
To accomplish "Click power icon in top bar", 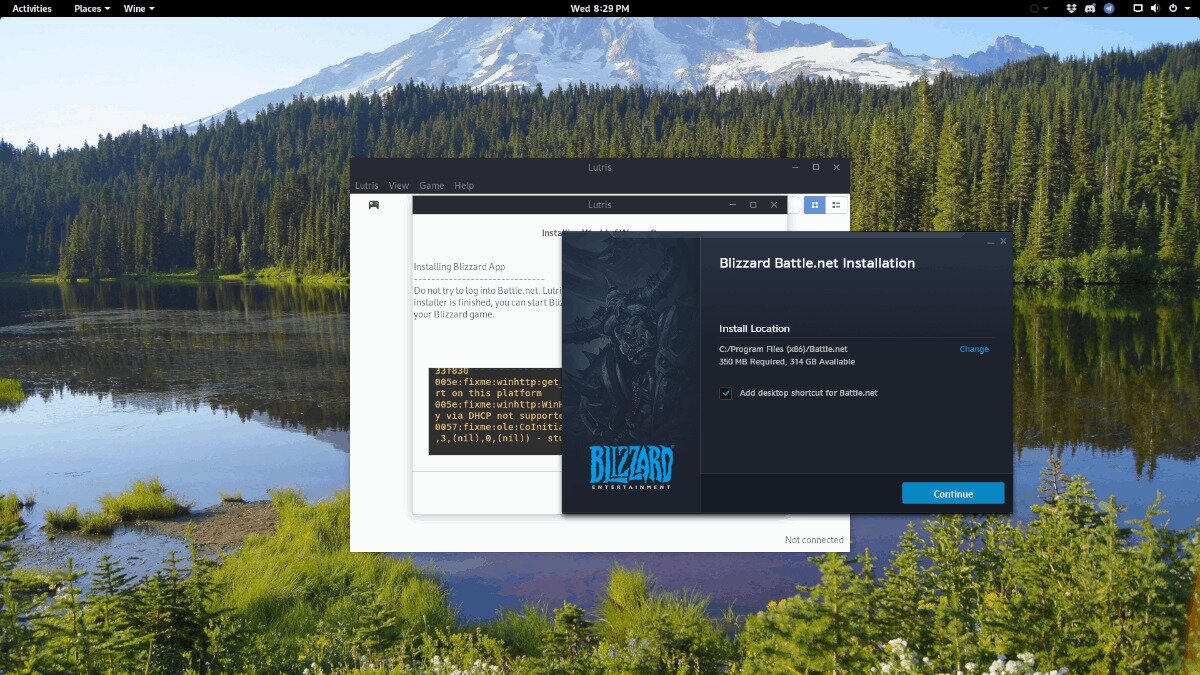I will (x=1174, y=8).
